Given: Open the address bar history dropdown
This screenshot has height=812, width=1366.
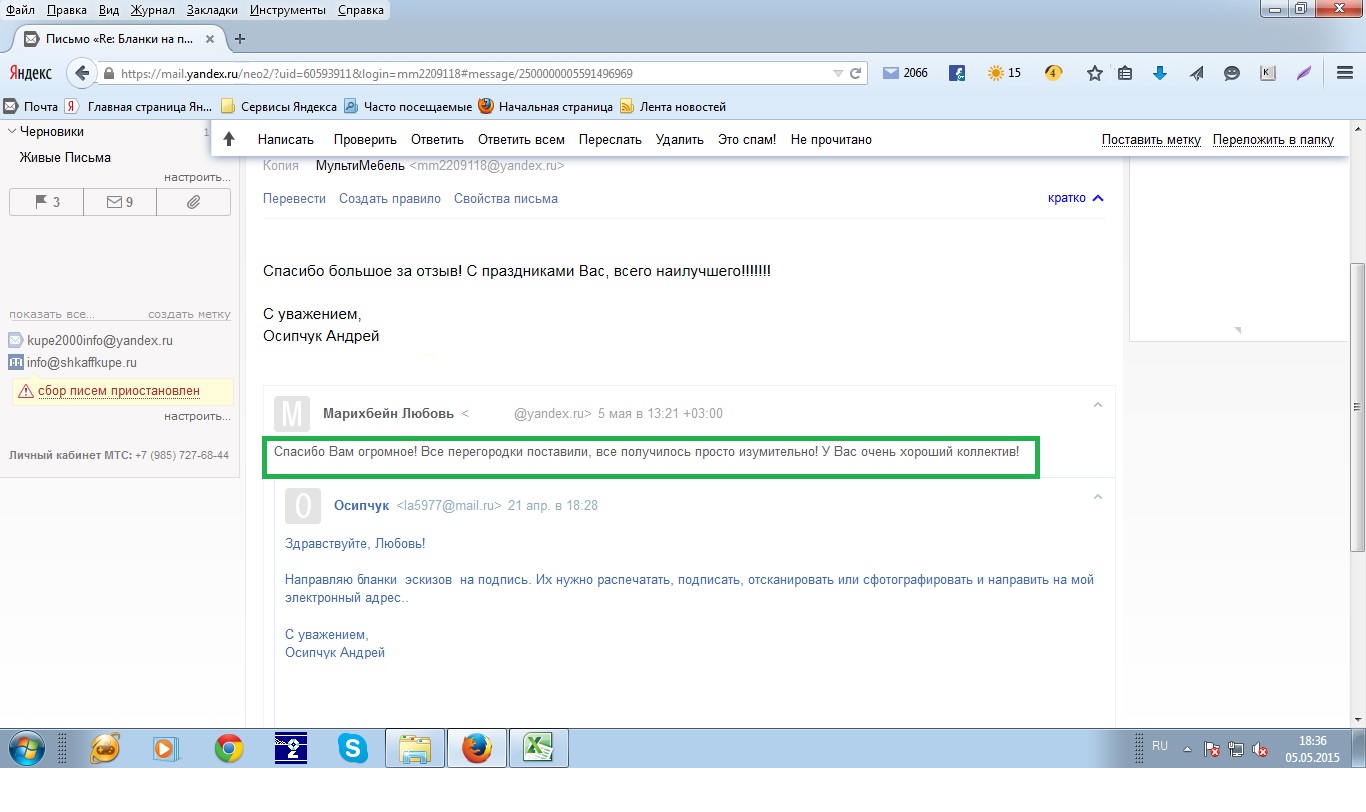Looking at the screenshot, I should click(x=838, y=73).
